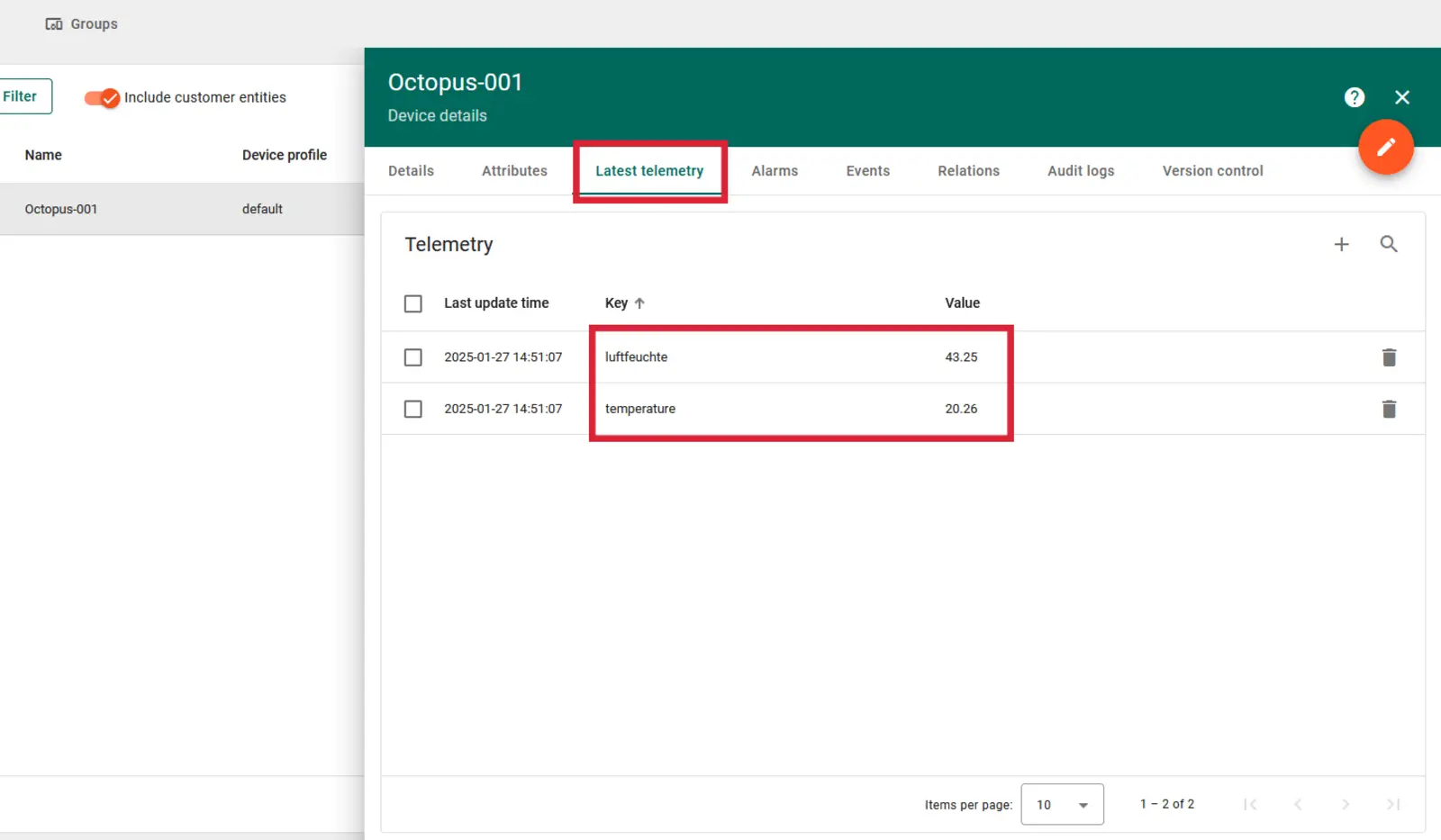The image size is (1441, 840).
Task: Tick the checkbox for temperature row
Action: click(x=413, y=409)
